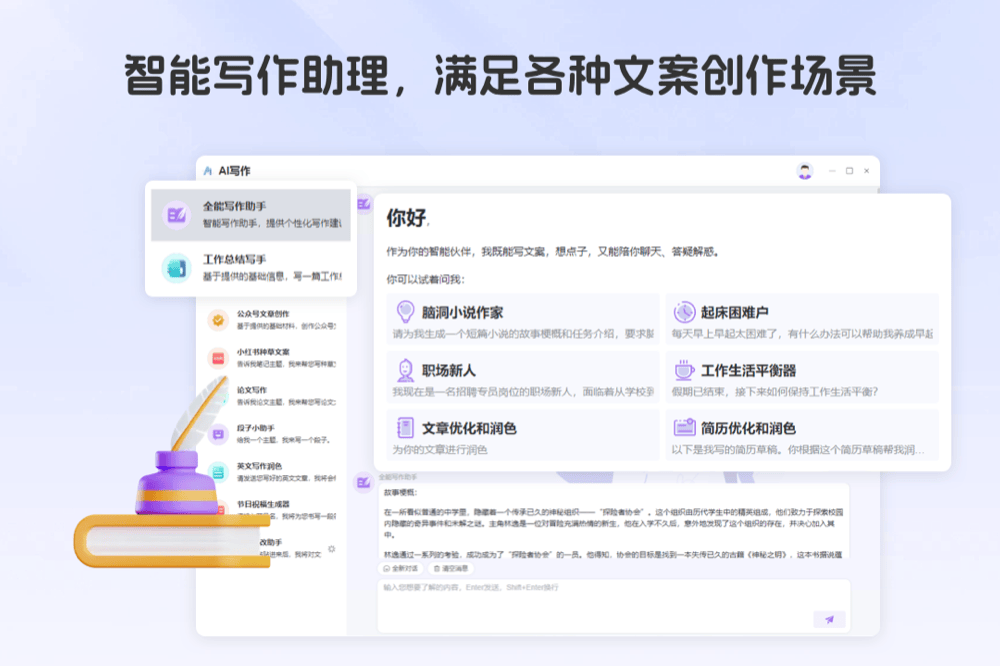Choose the 简历优化和润色 prompt card
Image resolution: width=1000 pixels, height=666 pixels.
[x=802, y=436]
